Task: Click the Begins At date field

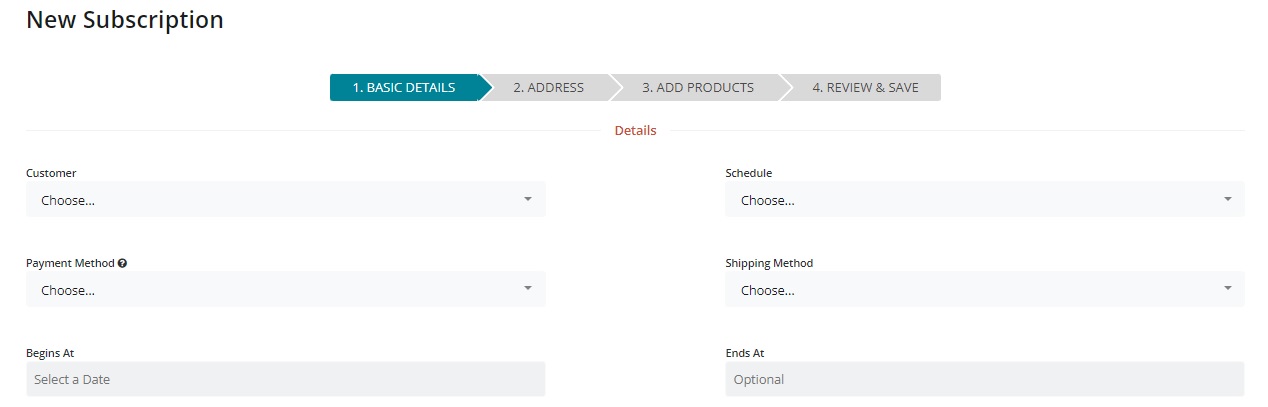Action: pyautogui.click(x=285, y=380)
